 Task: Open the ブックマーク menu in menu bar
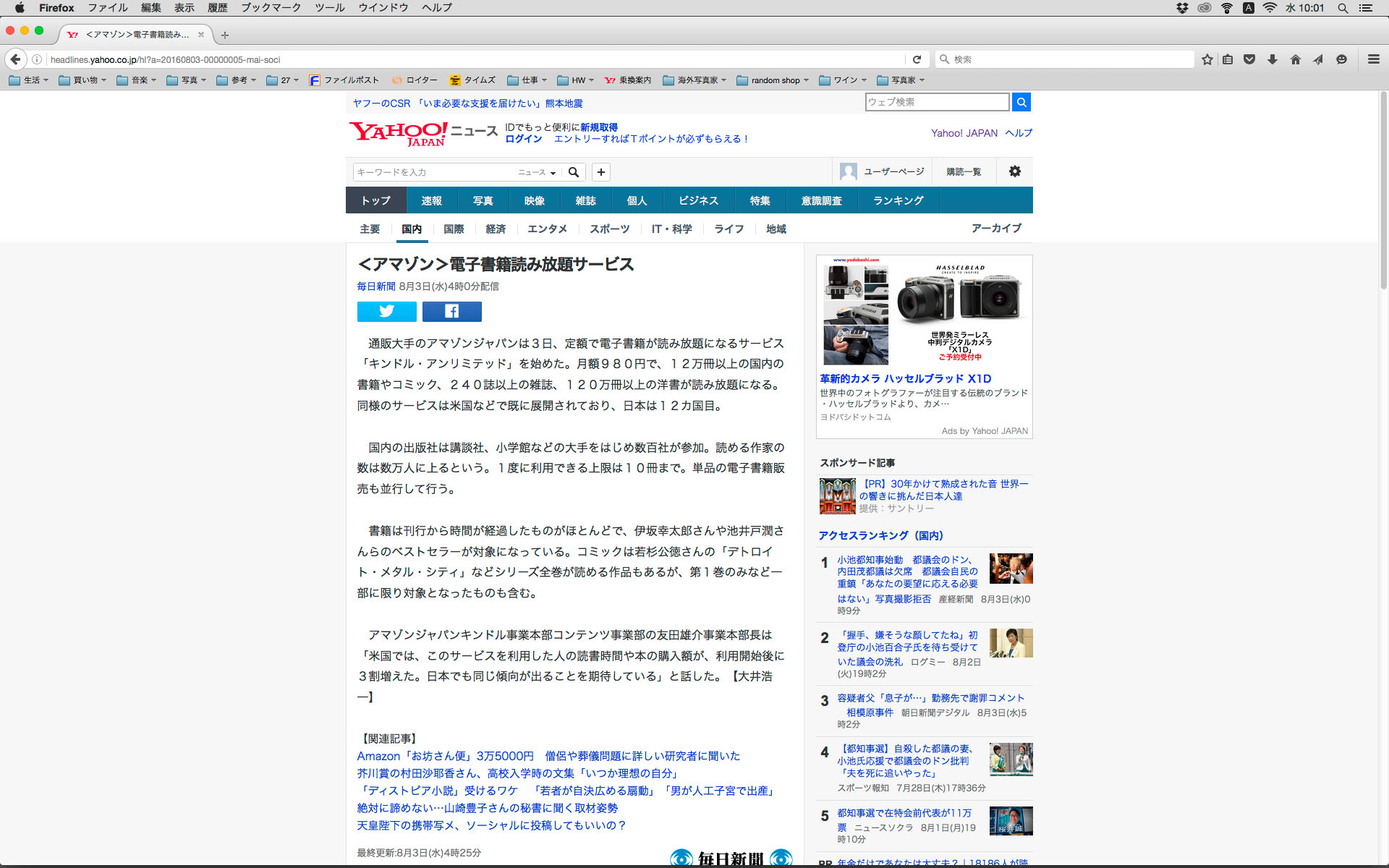tap(271, 7)
